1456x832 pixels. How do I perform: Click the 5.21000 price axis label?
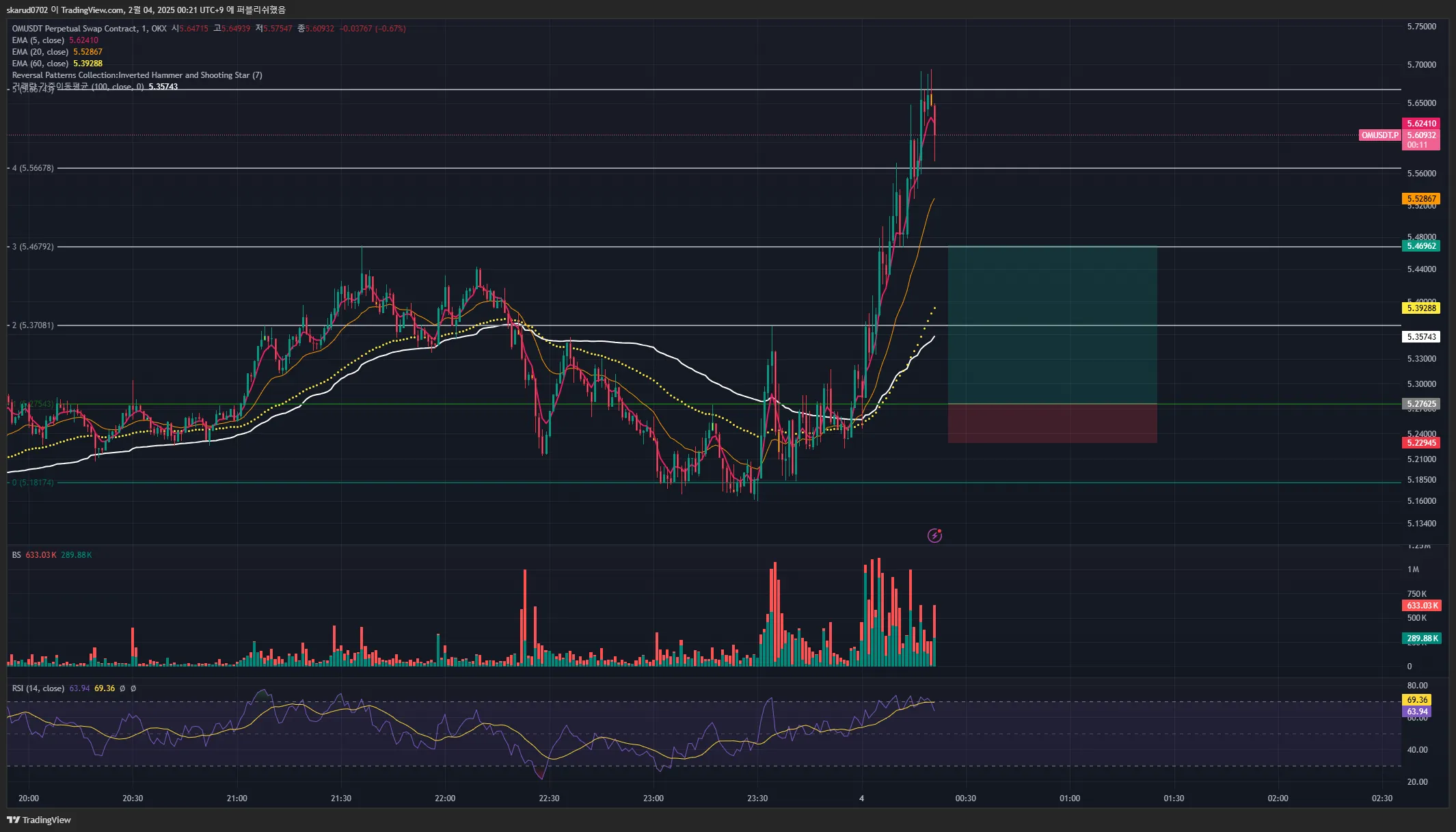pos(1422,459)
